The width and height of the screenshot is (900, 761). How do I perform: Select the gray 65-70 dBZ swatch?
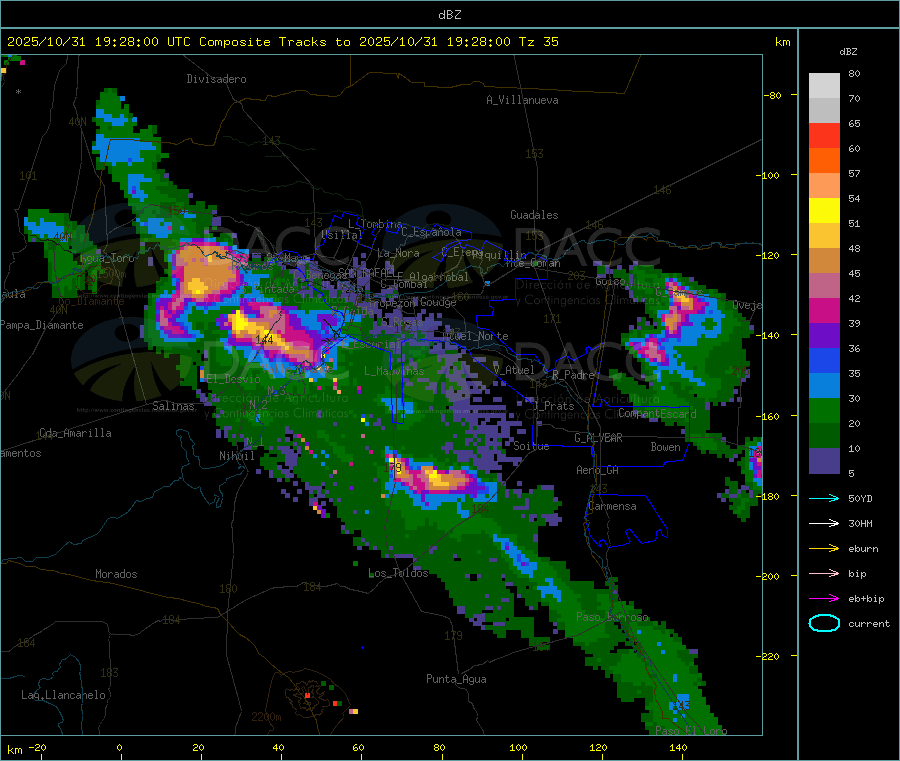[x=824, y=111]
